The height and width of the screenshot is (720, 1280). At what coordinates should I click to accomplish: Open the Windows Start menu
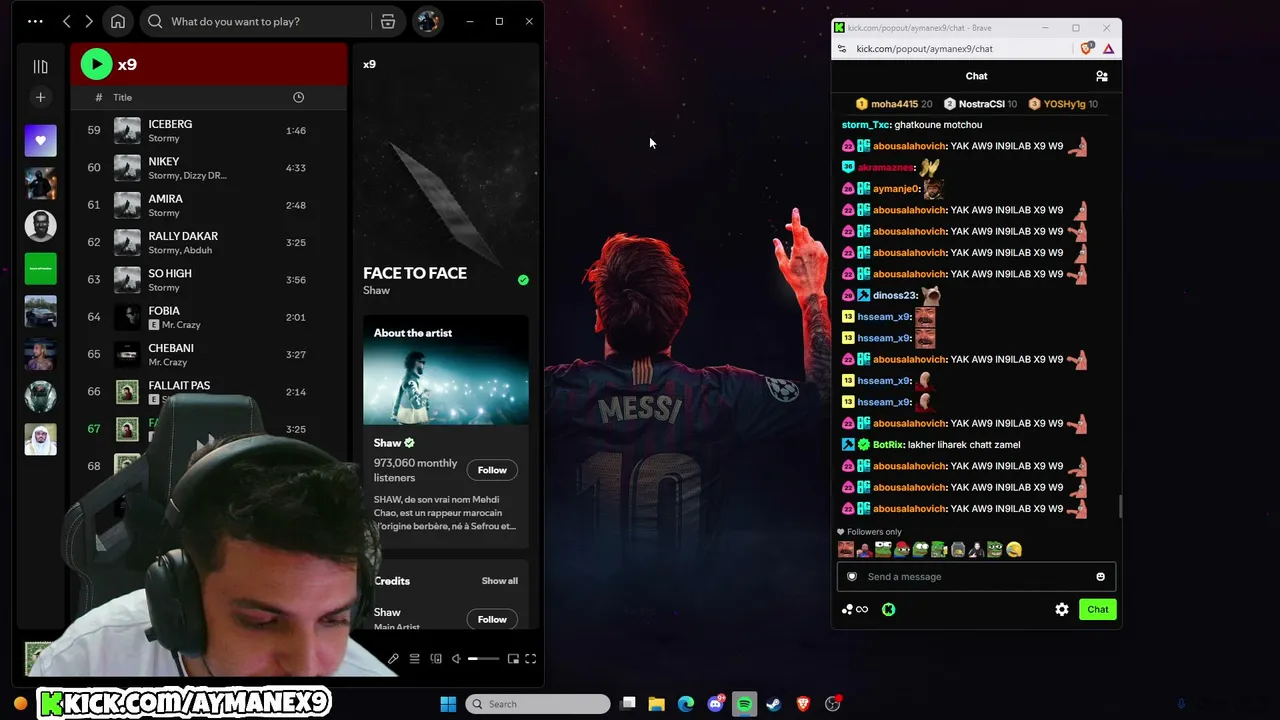[x=448, y=704]
